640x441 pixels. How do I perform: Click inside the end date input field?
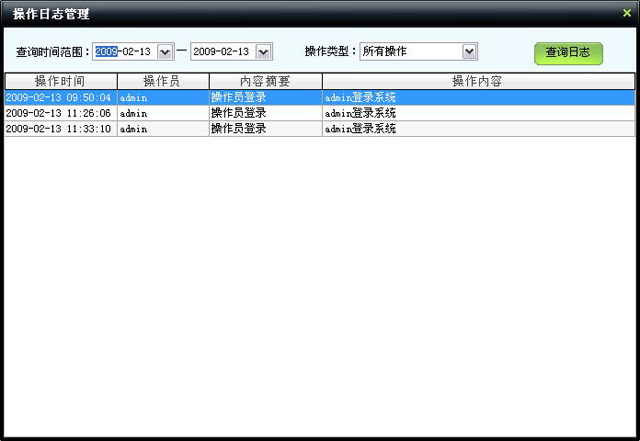(222, 51)
